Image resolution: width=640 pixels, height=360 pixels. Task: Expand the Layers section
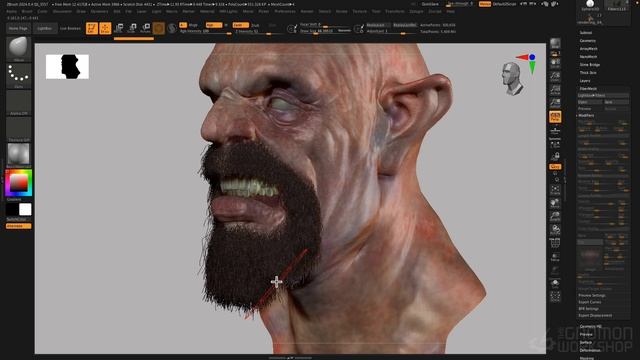coord(585,81)
